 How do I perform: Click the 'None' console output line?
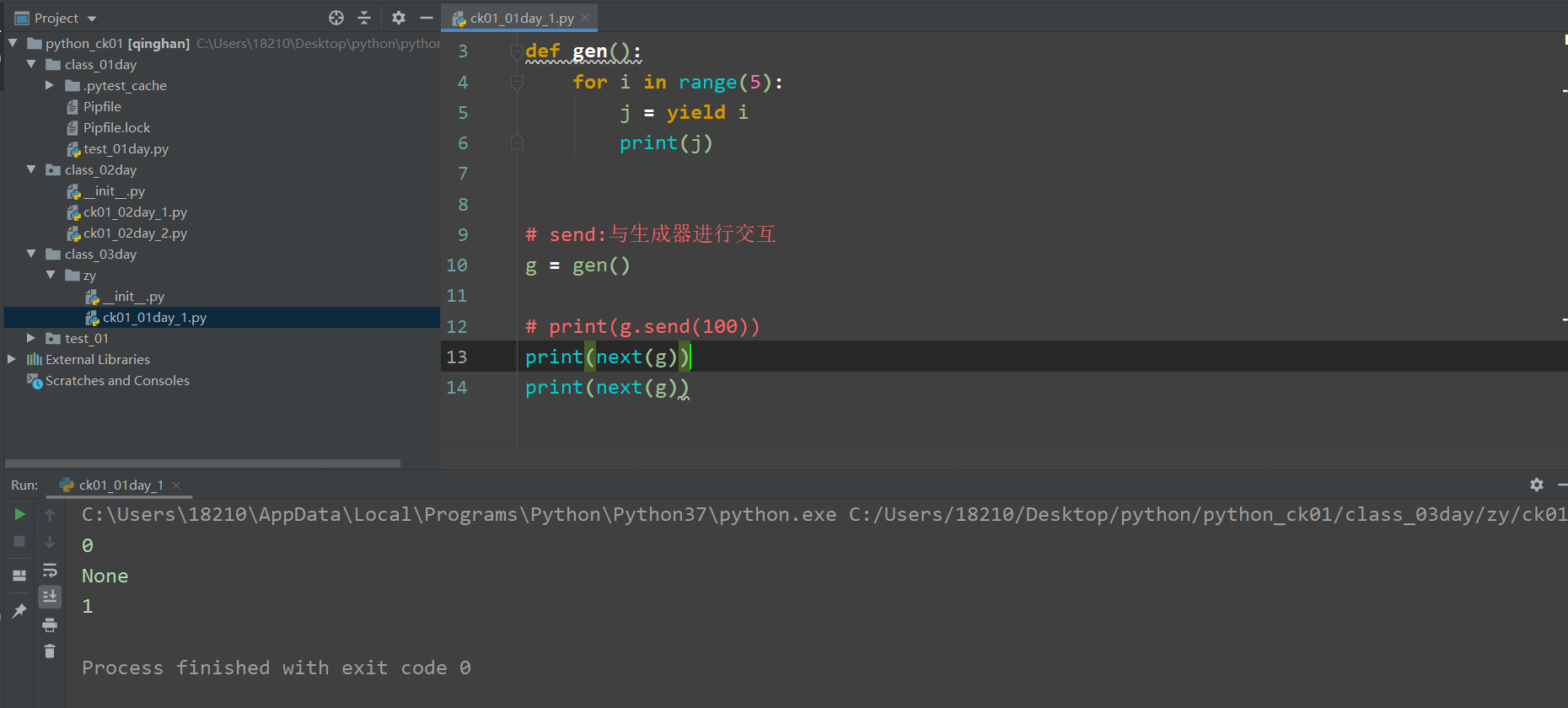[105, 576]
